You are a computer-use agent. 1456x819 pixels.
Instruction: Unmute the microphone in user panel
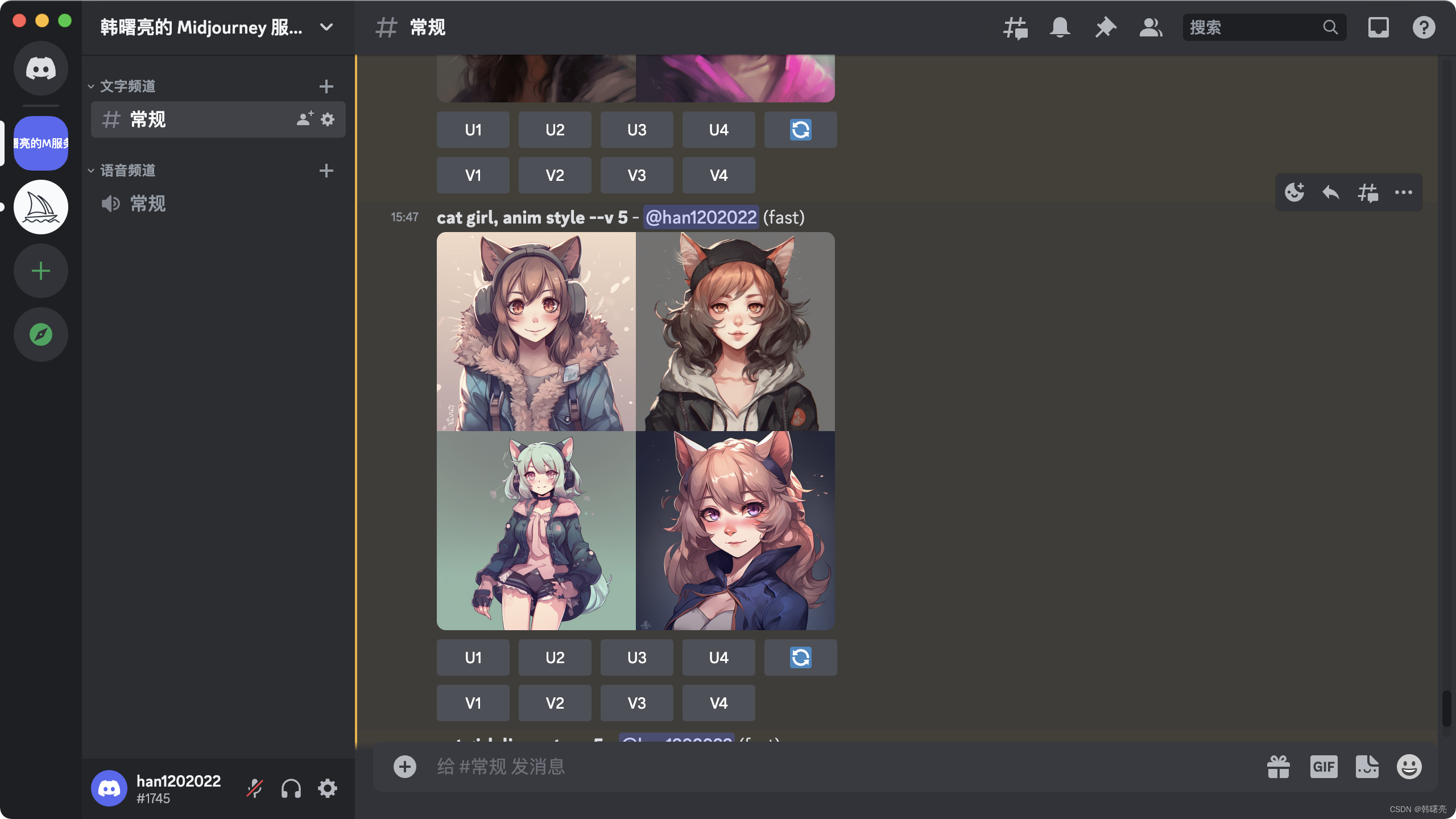254,789
